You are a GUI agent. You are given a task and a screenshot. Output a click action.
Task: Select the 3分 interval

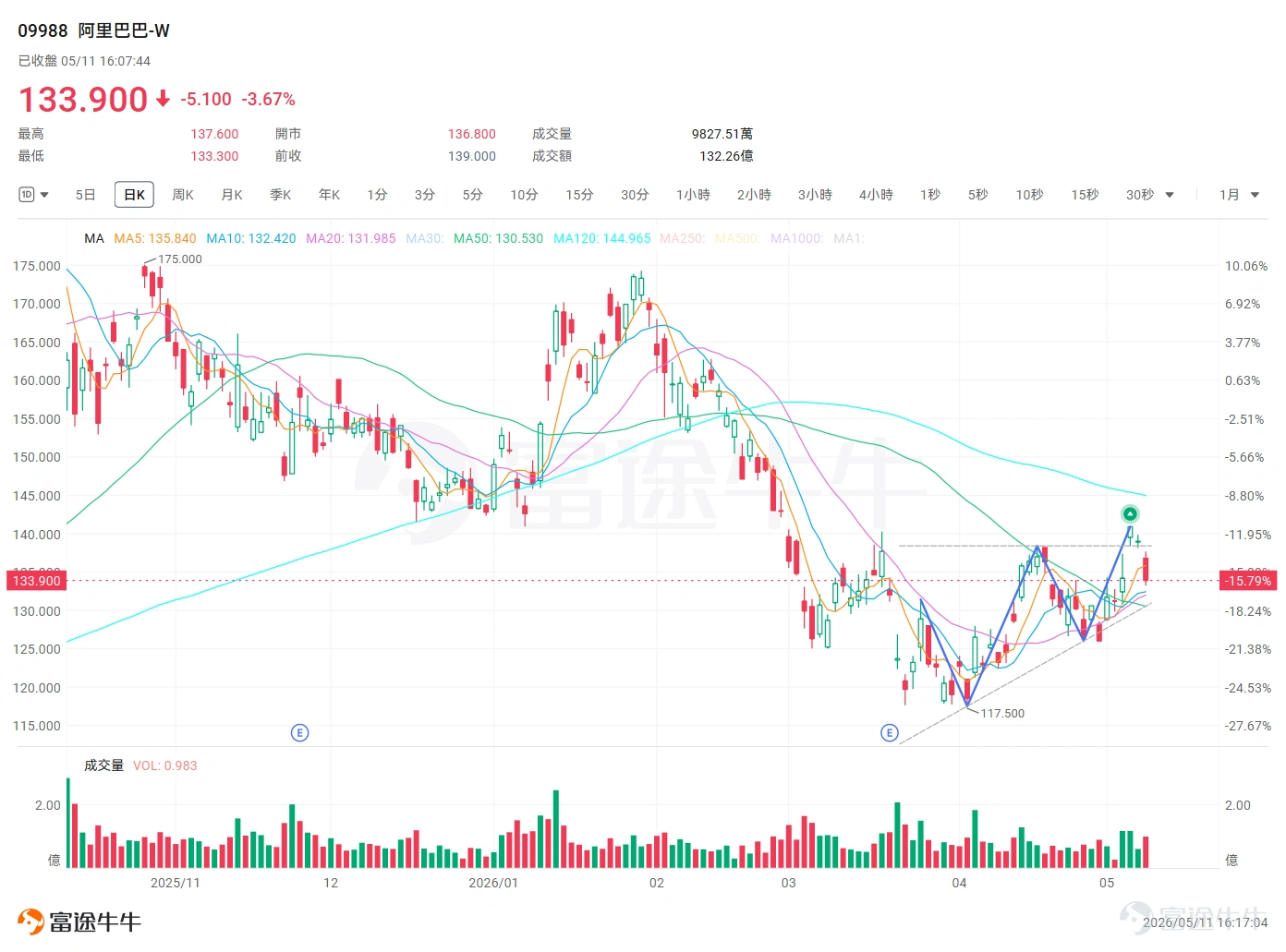[425, 195]
